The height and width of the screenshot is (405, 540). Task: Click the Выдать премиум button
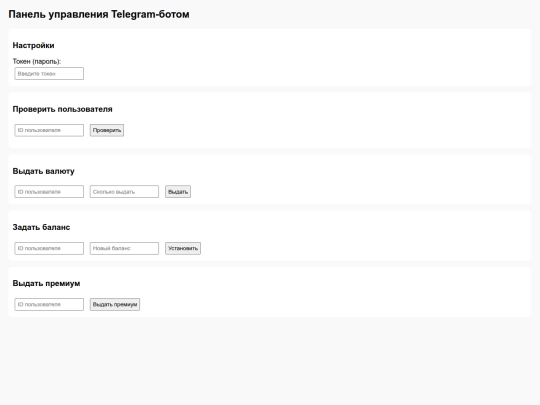point(115,304)
